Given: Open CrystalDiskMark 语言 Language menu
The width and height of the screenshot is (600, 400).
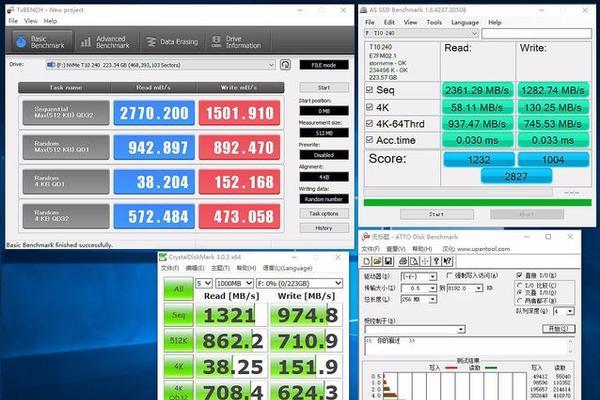Looking at the screenshot, I should [287, 268].
